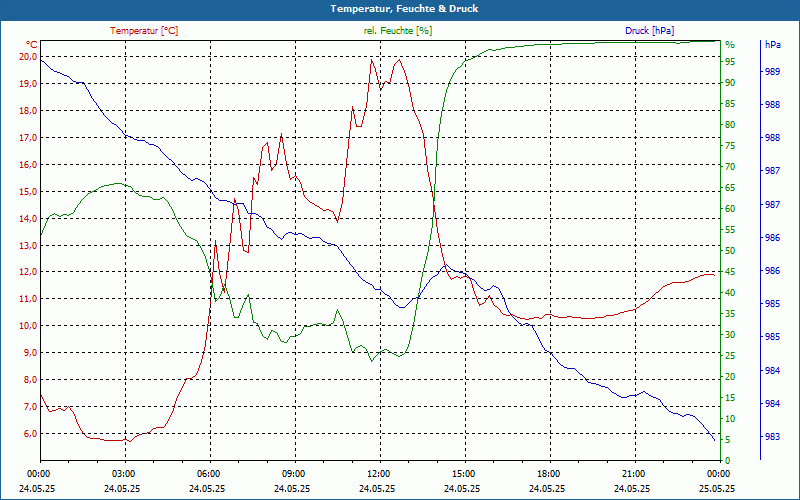
Task: Click the green 95 humidity axis value
Action: pos(730,62)
